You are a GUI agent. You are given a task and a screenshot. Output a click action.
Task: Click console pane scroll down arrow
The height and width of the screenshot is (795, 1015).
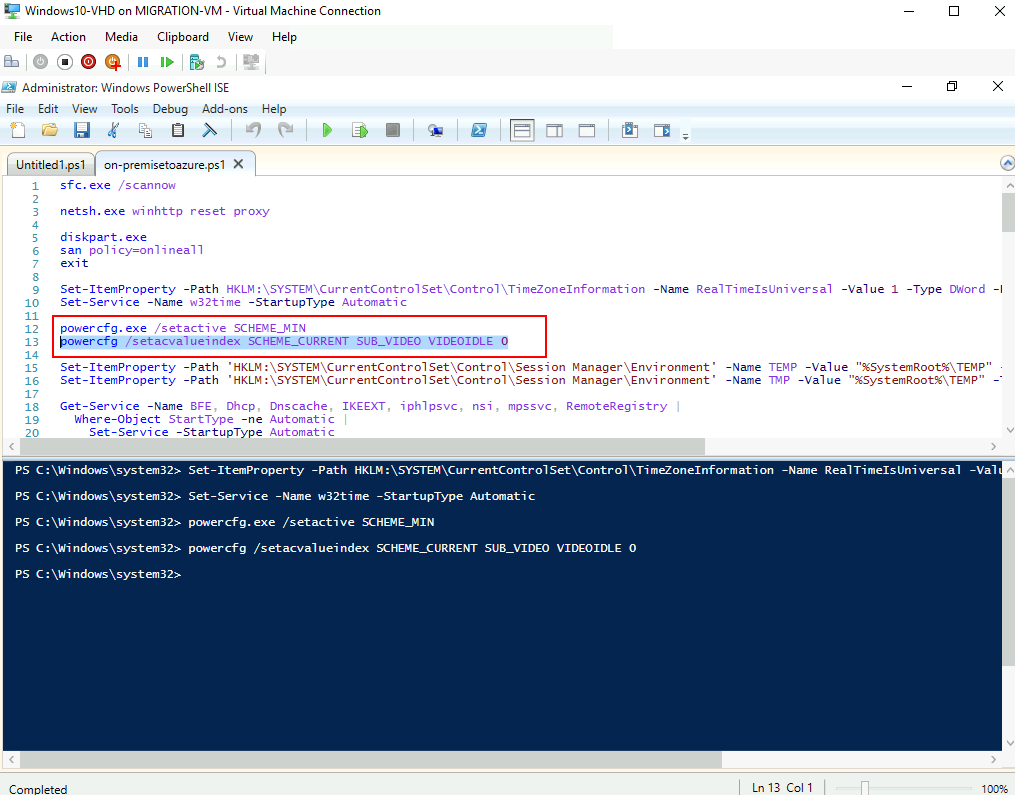point(1008,744)
